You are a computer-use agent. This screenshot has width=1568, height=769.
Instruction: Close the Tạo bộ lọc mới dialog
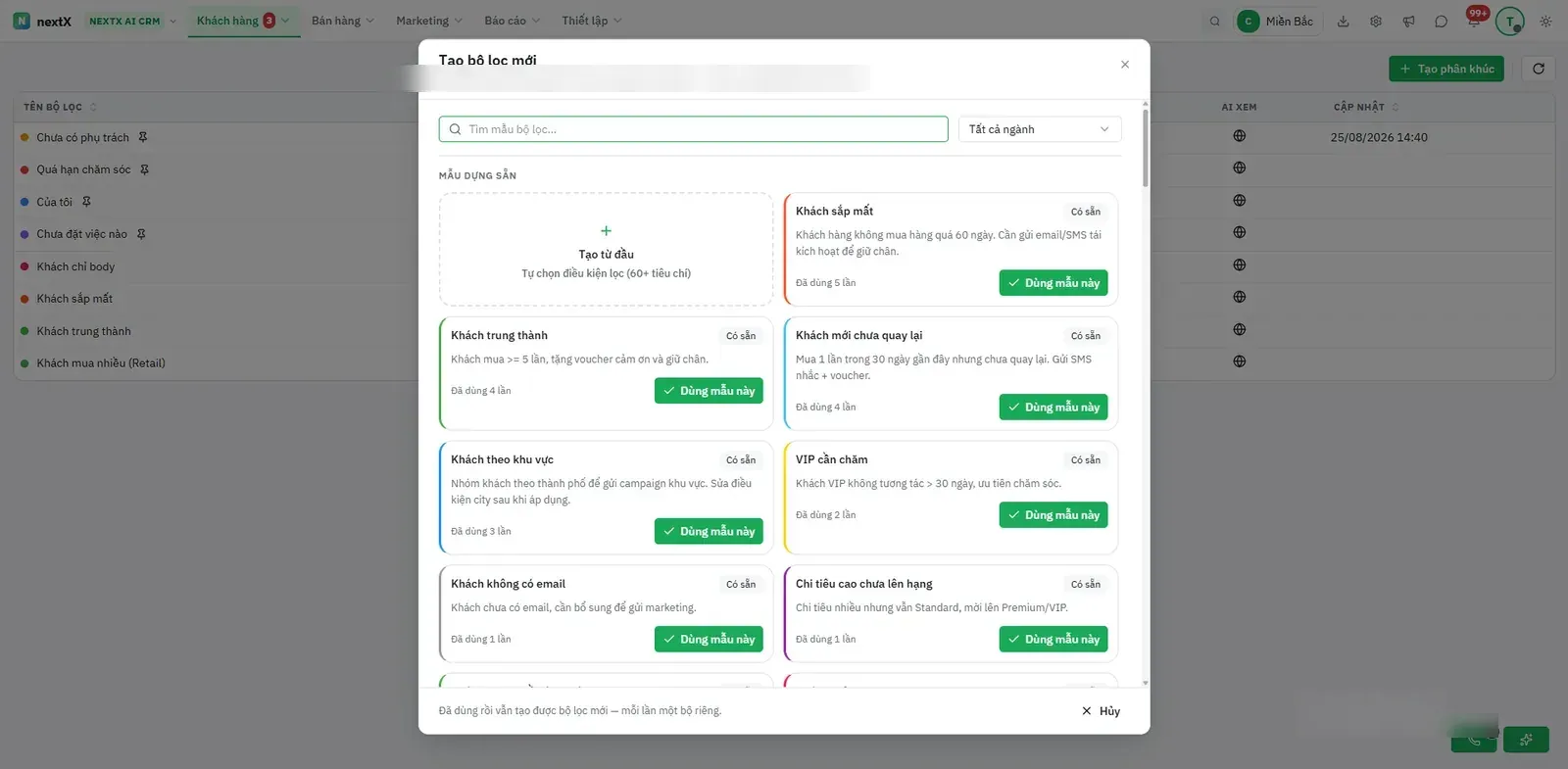[1125, 65]
